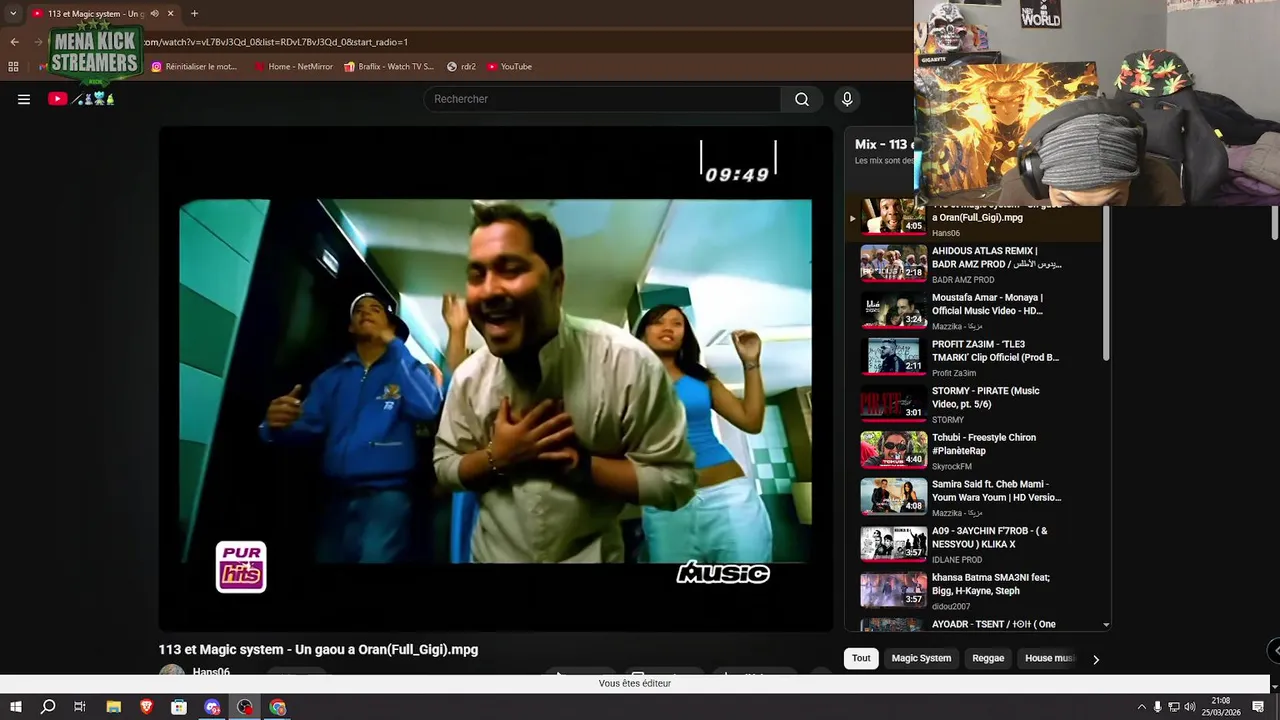Image resolution: width=1280 pixels, height=720 pixels.
Task: Click the address bar URL
Action: pyautogui.click(x=276, y=42)
